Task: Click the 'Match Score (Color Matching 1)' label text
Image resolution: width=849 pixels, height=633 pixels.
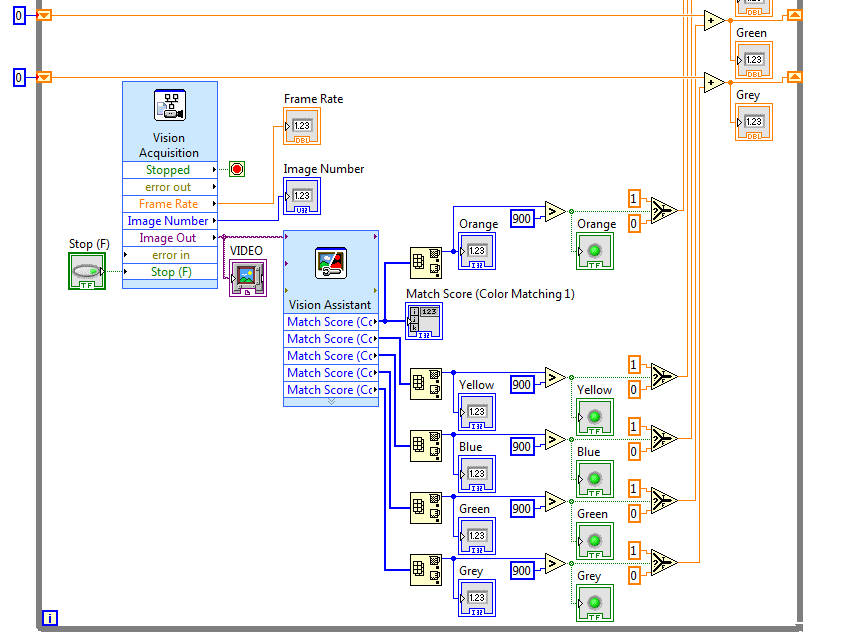Action: [490, 294]
